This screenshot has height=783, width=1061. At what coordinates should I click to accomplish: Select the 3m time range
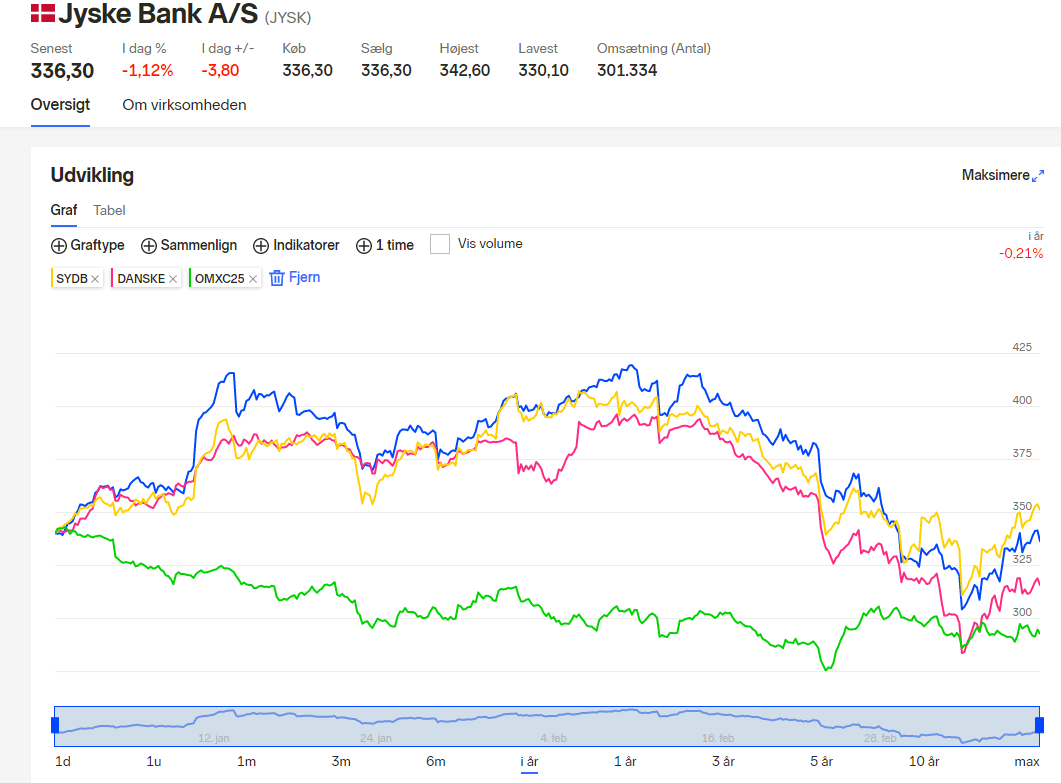(x=341, y=761)
